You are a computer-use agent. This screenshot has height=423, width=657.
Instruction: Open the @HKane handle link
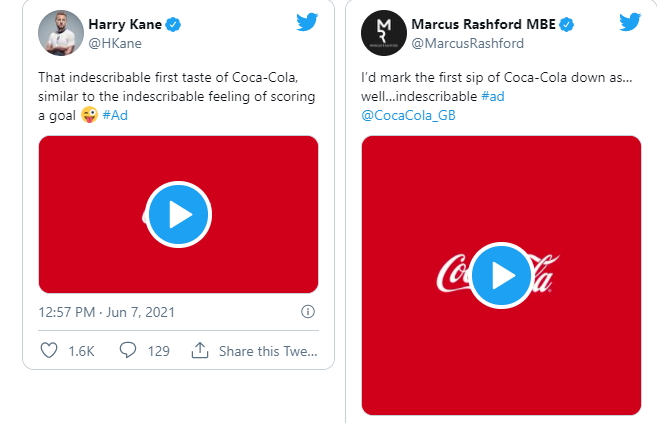pos(114,43)
